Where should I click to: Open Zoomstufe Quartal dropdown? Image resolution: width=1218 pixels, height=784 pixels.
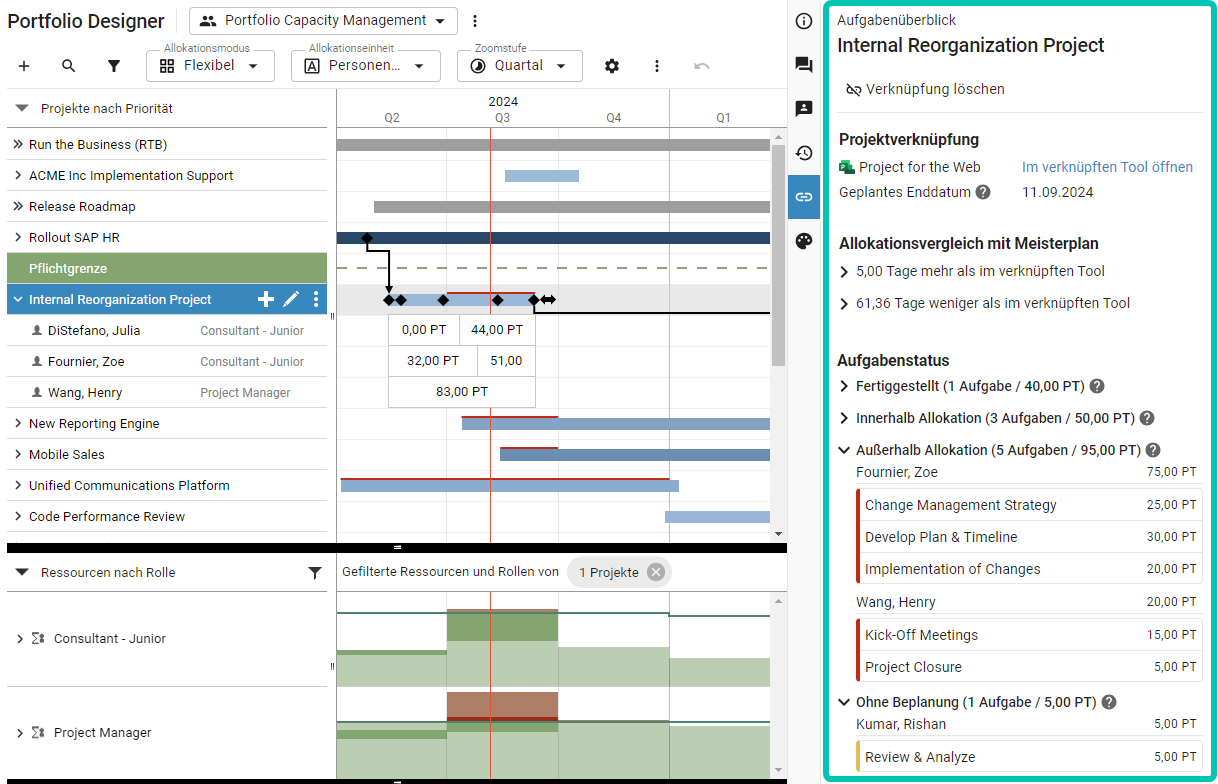coord(519,66)
